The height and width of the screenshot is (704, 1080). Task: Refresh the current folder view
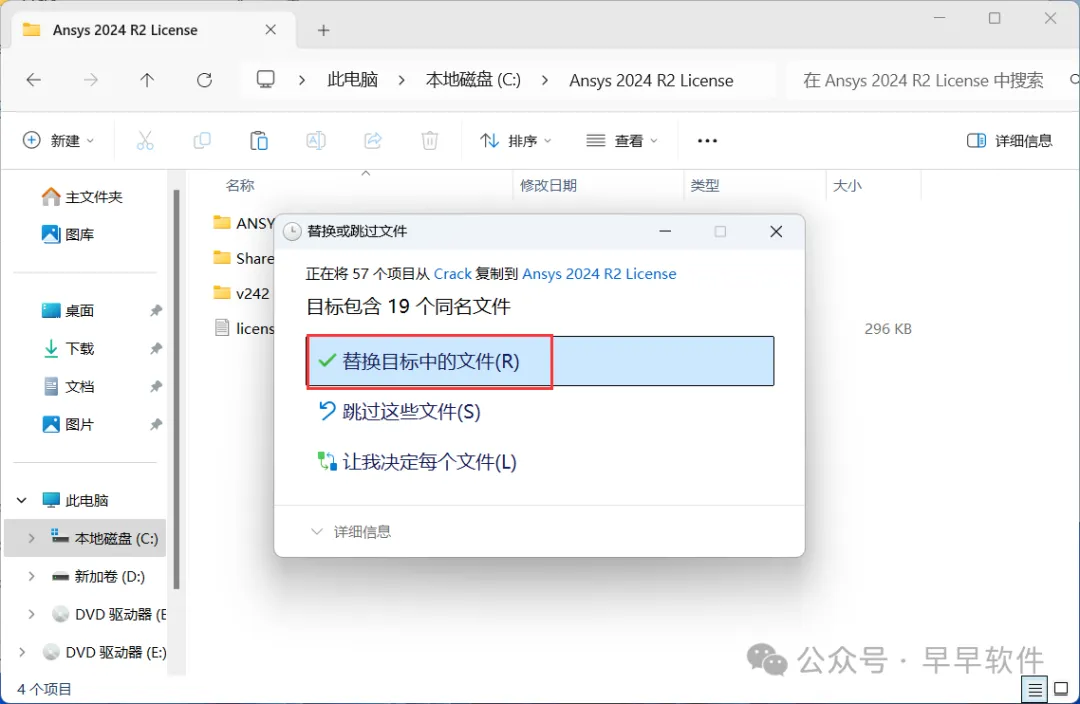[x=205, y=80]
